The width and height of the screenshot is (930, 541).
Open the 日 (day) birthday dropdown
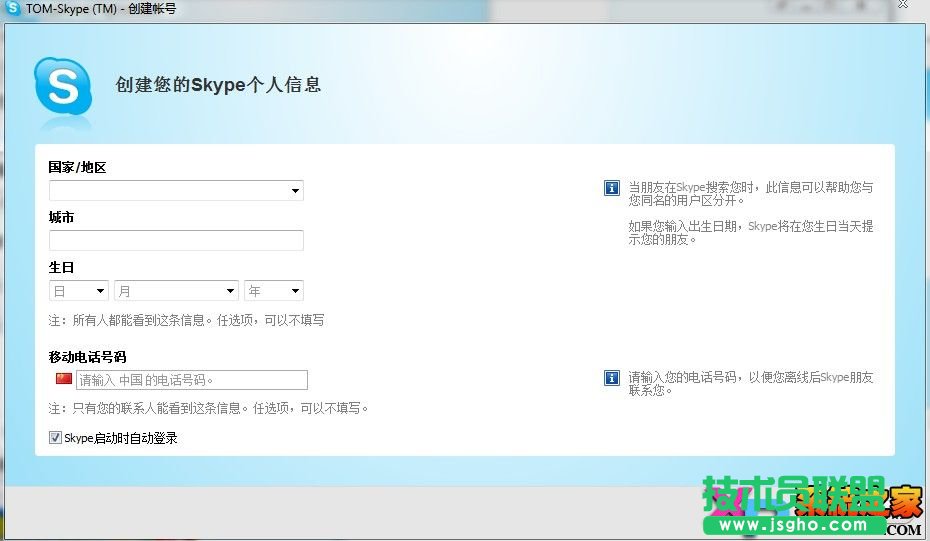coord(78,291)
